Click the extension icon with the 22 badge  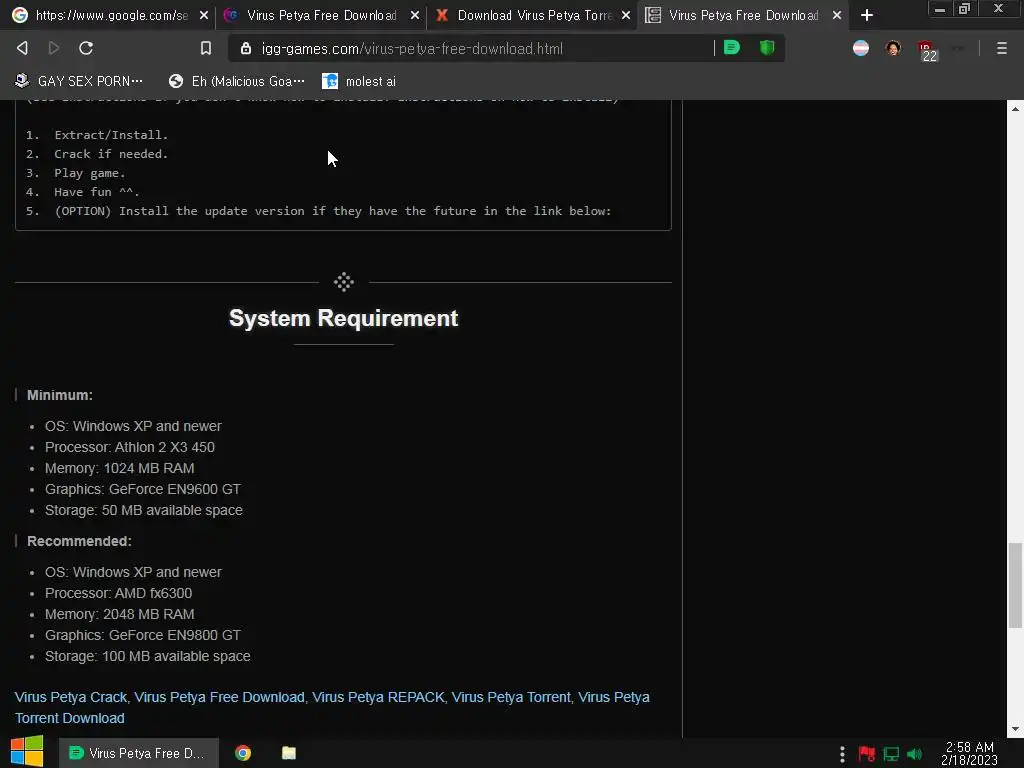[x=927, y=50]
